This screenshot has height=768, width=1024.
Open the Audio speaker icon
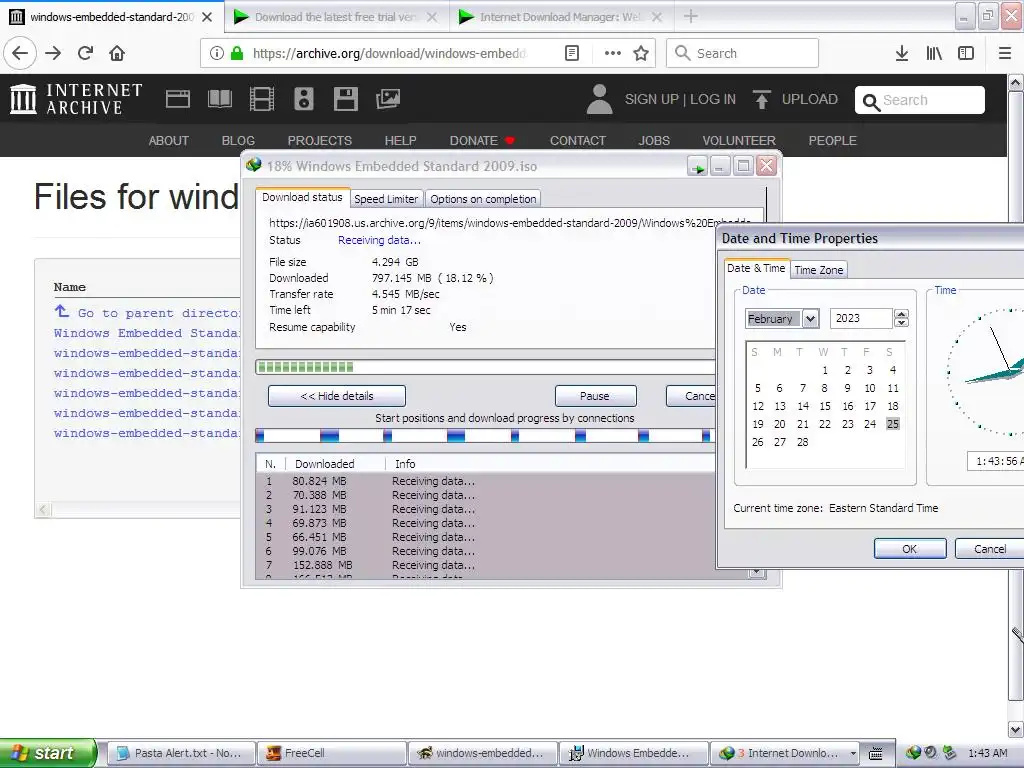304,99
